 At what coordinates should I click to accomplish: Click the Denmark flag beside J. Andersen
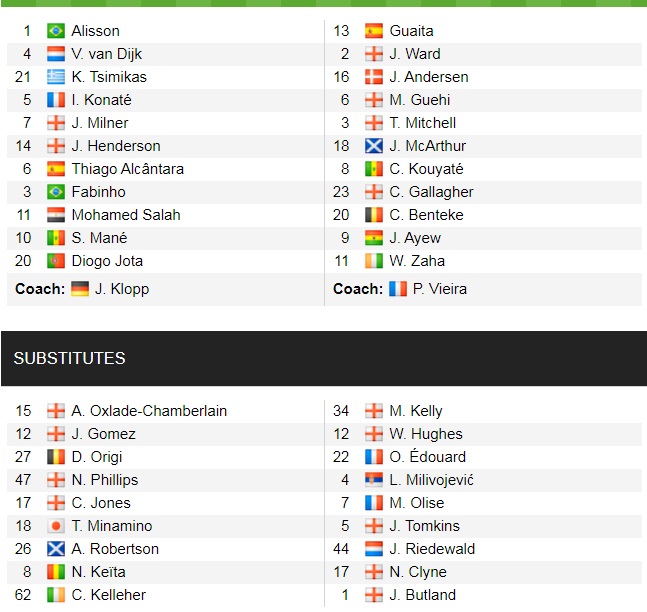[x=374, y=77]
